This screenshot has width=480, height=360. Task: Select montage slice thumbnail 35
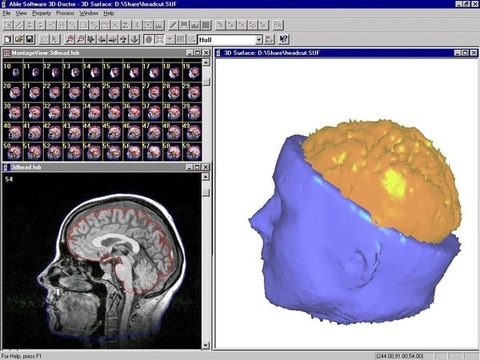pyautogui.click(x=112, y=112)
